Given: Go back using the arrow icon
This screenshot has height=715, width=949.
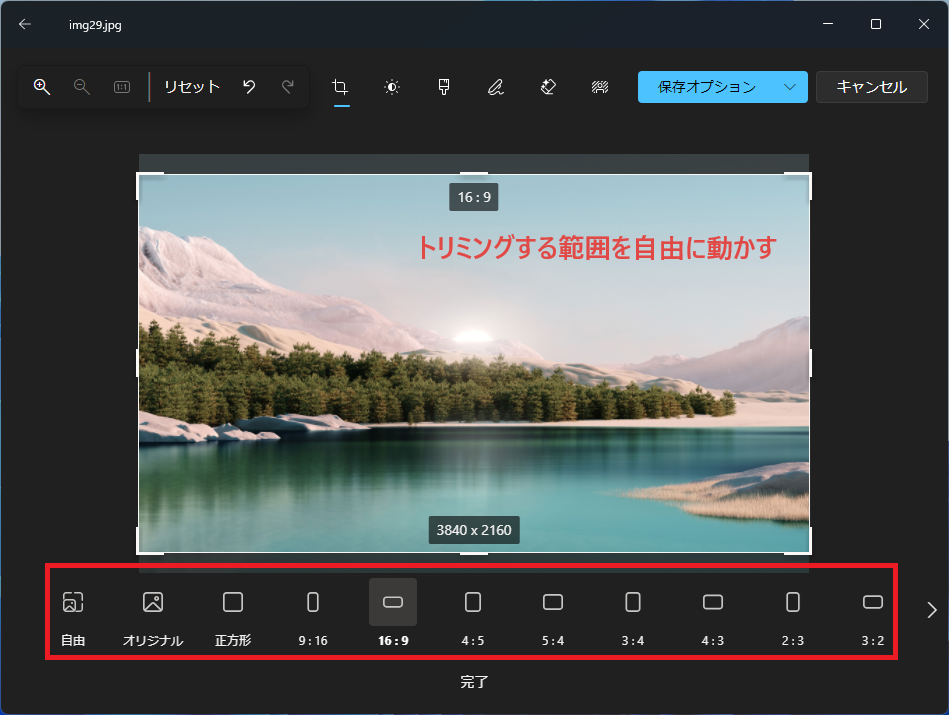Looking at the screenshot, I should pyautogui.click(x=25, y=24).
